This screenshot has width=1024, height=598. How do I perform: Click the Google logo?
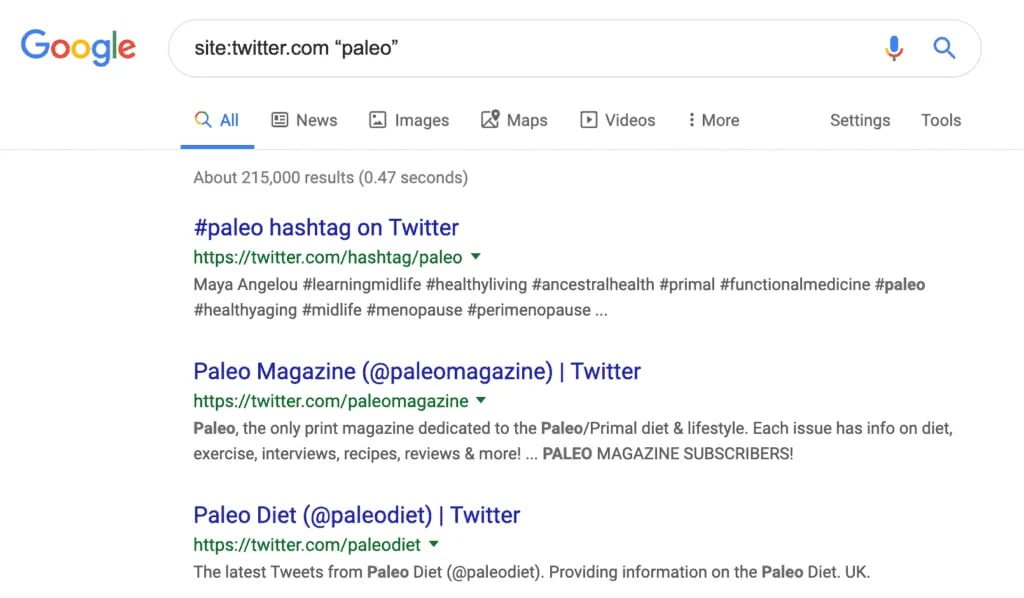(x=78, y=47)
